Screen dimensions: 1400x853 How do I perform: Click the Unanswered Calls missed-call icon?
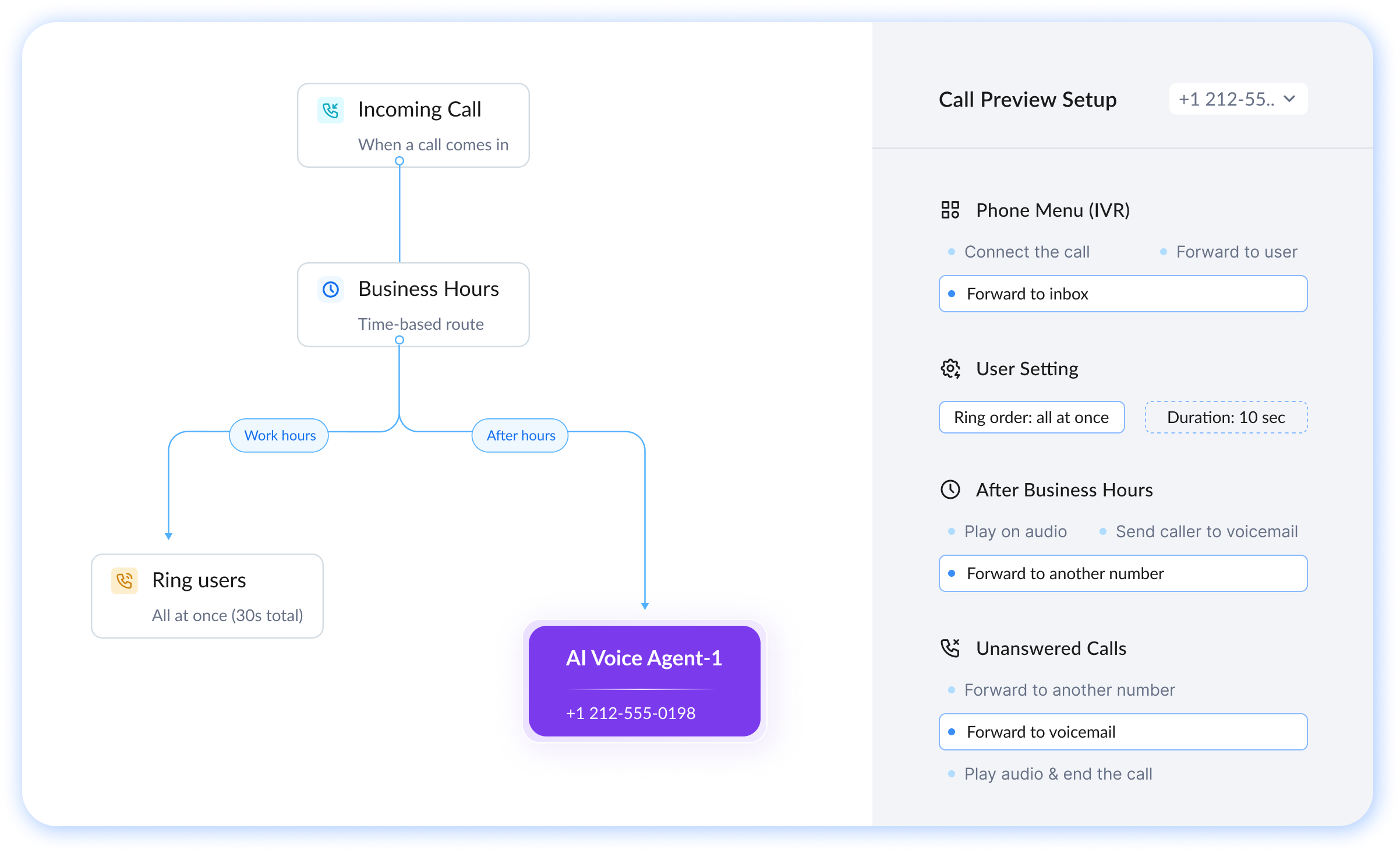(x=950, y=648)
